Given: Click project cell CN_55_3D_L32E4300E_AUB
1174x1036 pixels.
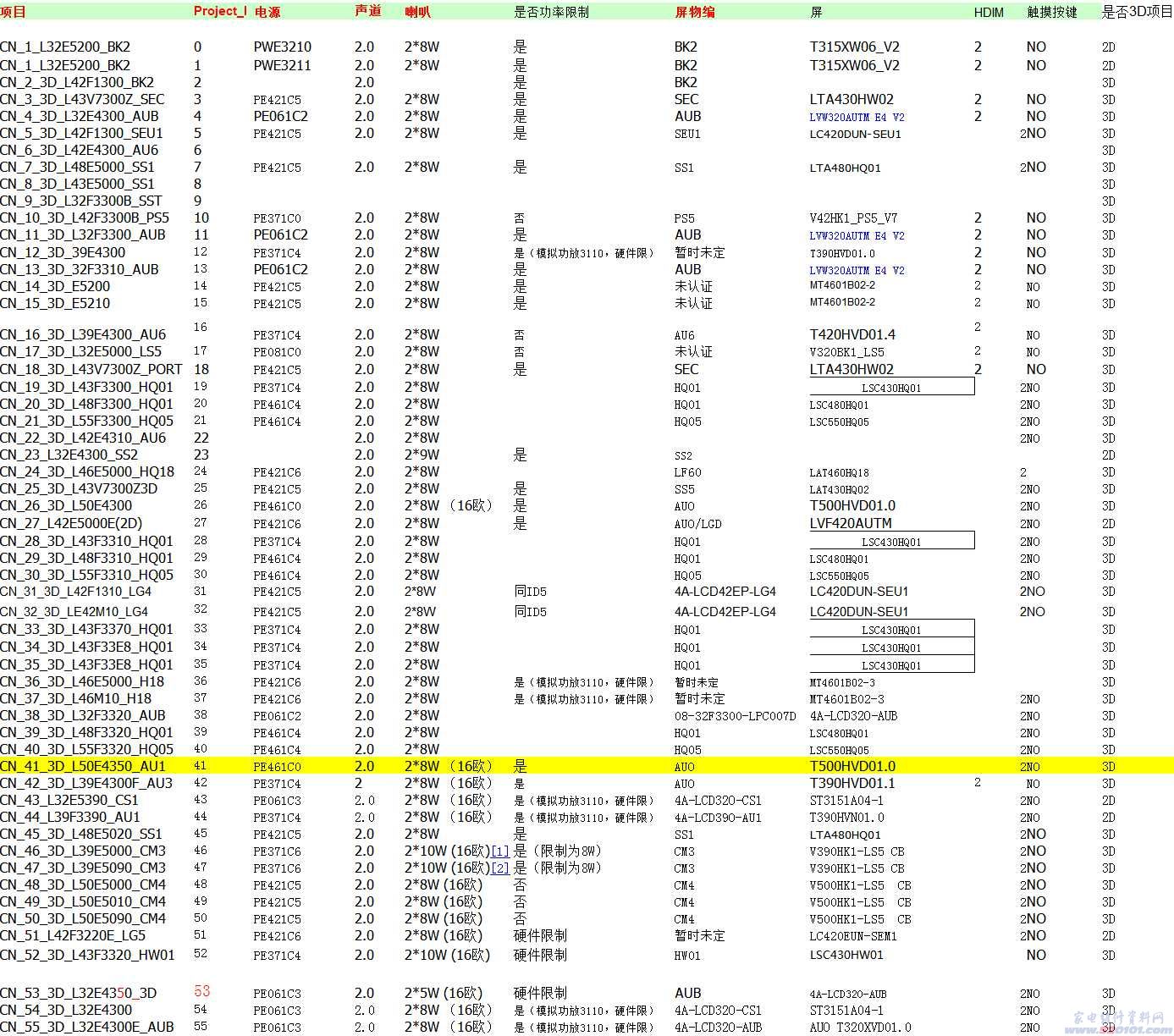Looking at the screenshot, I should [x=87, y=1028].
